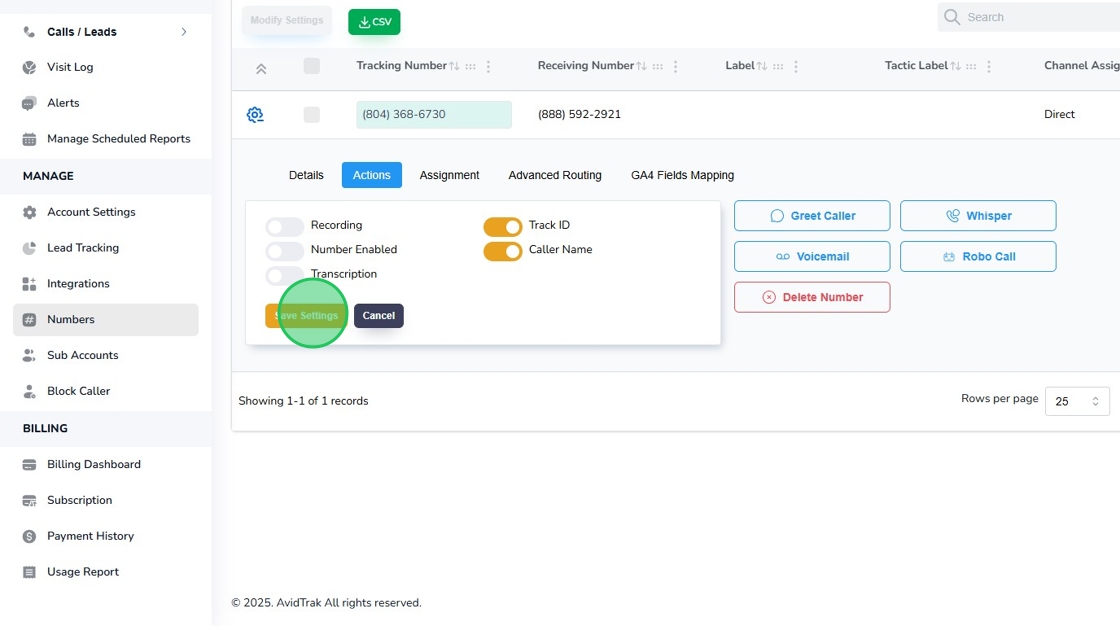The width and height of the screenshot is (1120, 626).
Task: Click the Subscription card icon
Action: click(x=29, y=500)
